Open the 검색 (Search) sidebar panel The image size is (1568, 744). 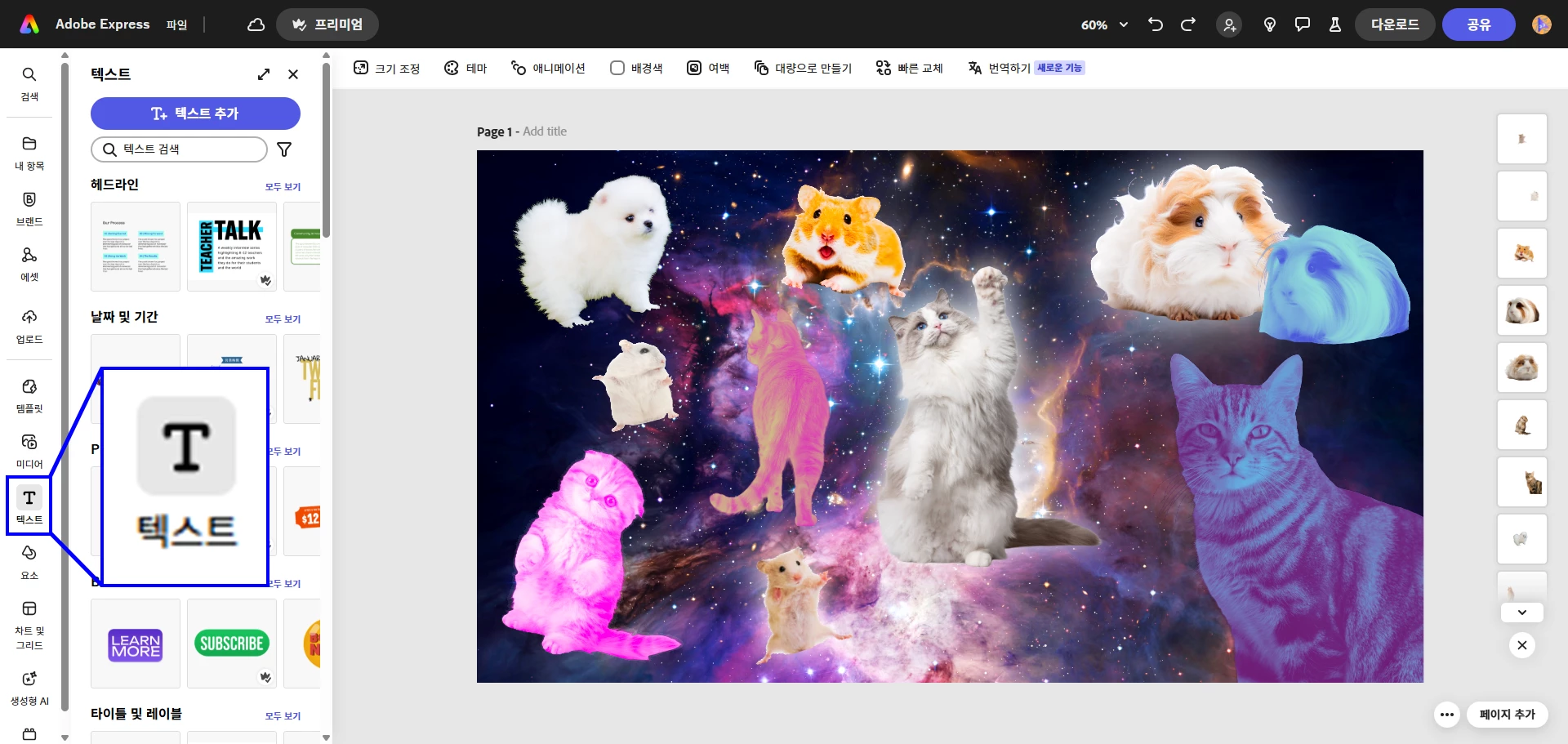[29, 83]
